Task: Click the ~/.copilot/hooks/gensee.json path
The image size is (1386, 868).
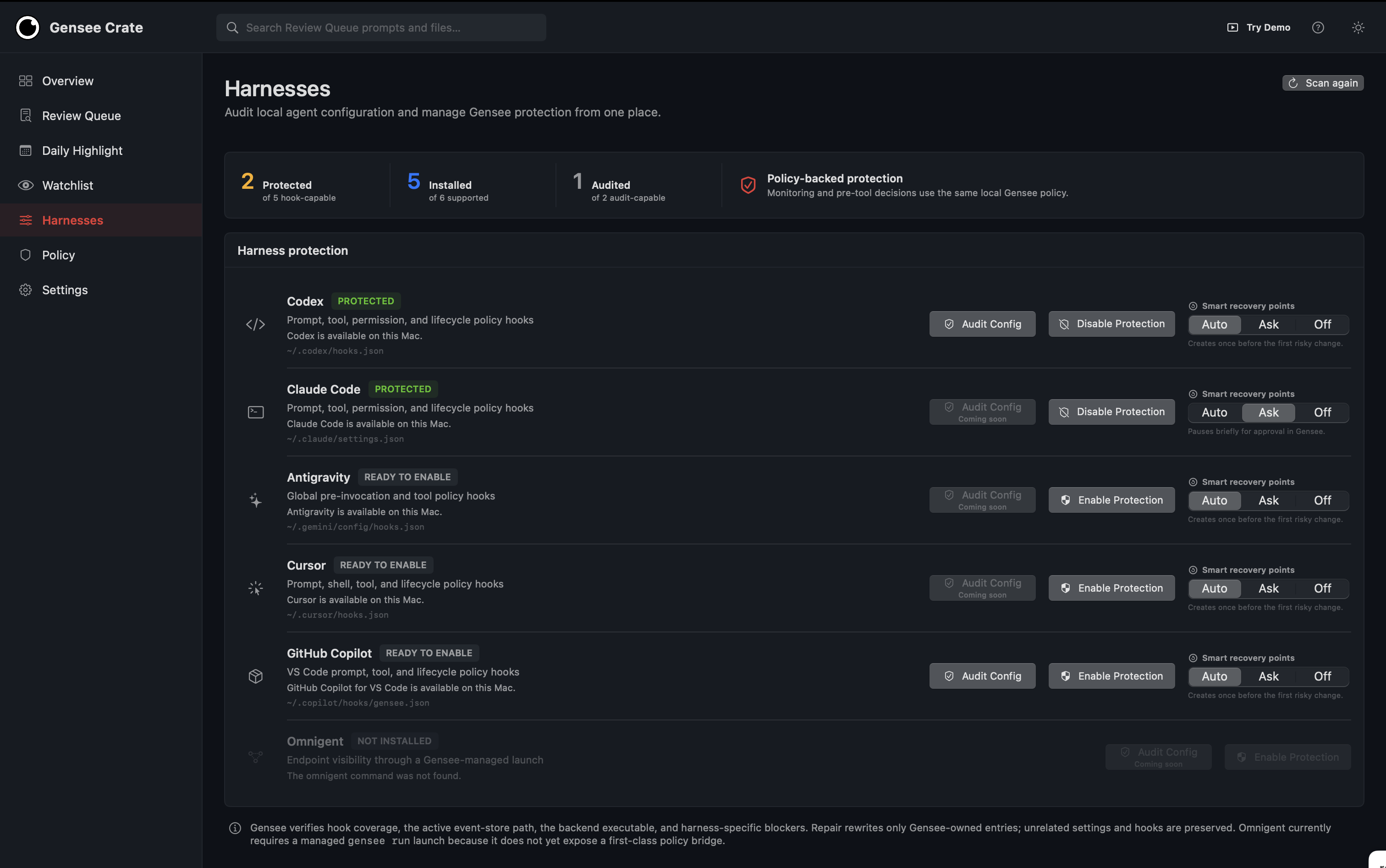Action: point(358,703)
